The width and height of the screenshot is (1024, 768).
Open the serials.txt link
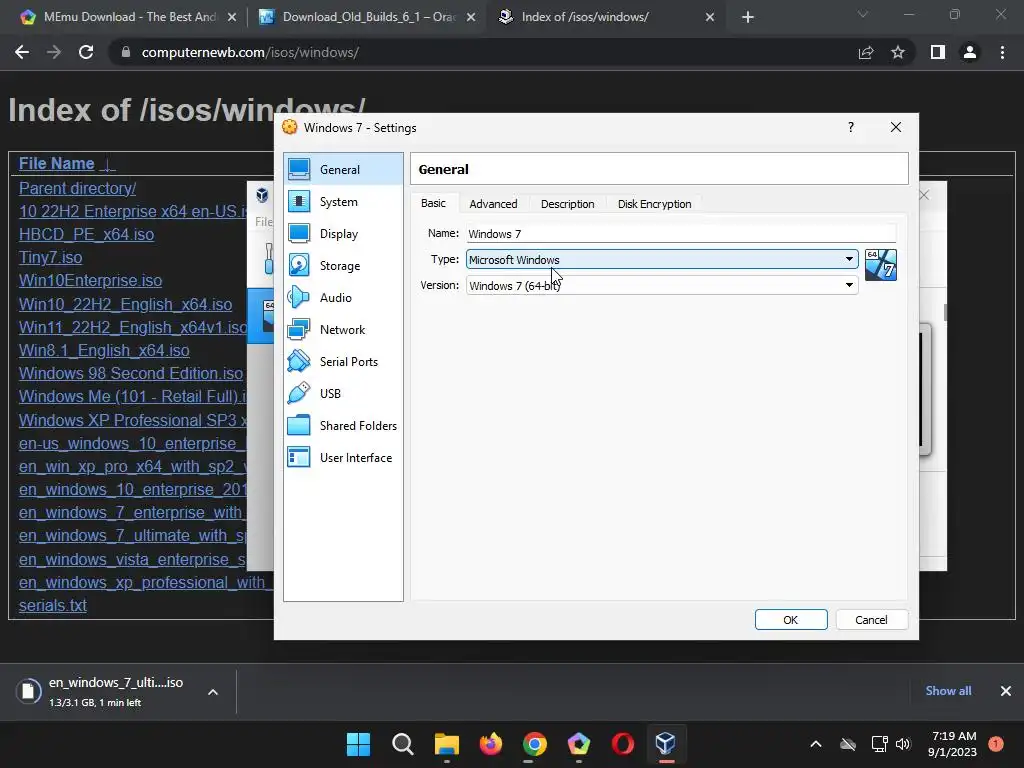tap(52, 605)
